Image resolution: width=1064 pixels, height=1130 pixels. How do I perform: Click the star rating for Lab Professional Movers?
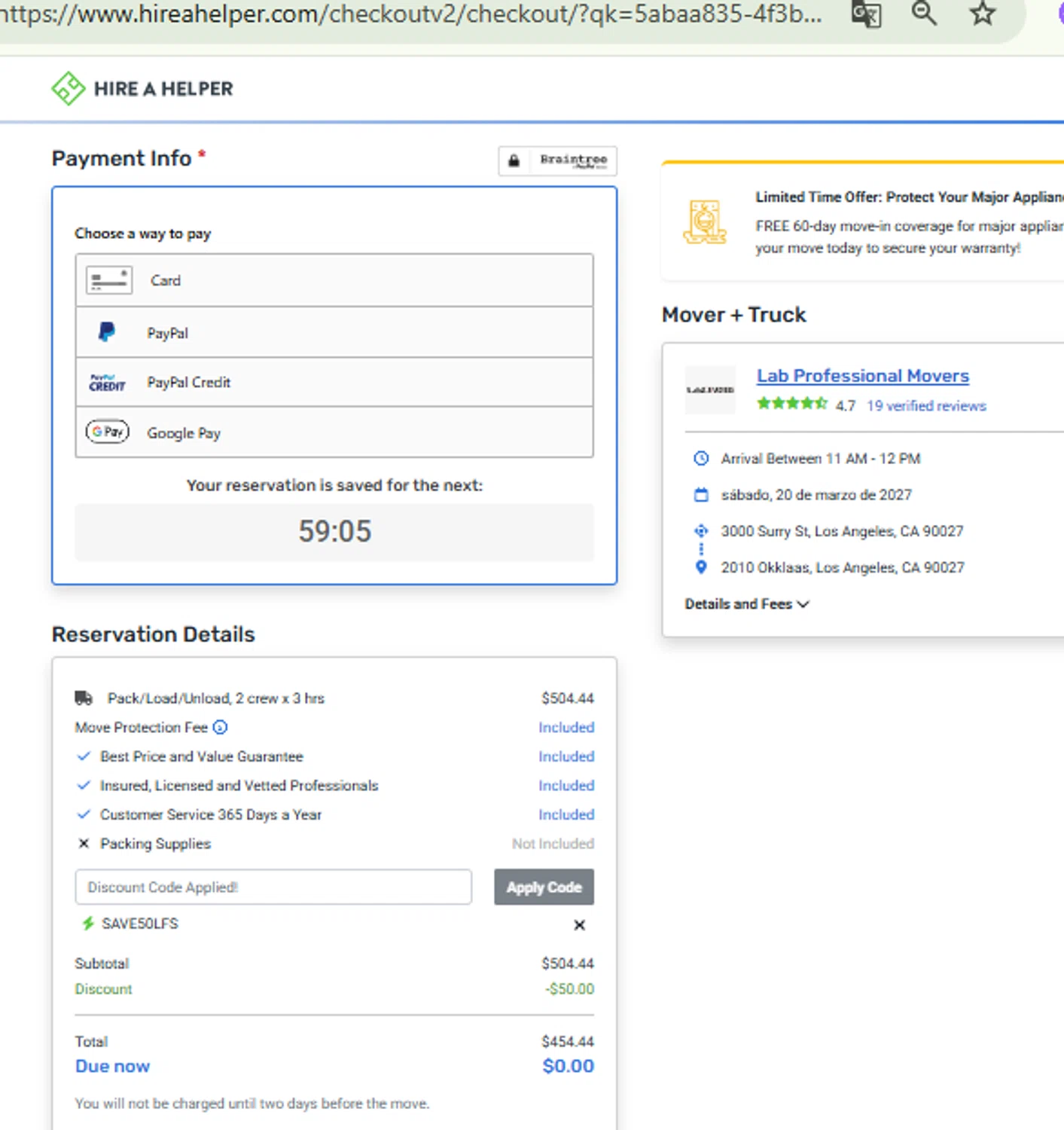pos(791,404)
